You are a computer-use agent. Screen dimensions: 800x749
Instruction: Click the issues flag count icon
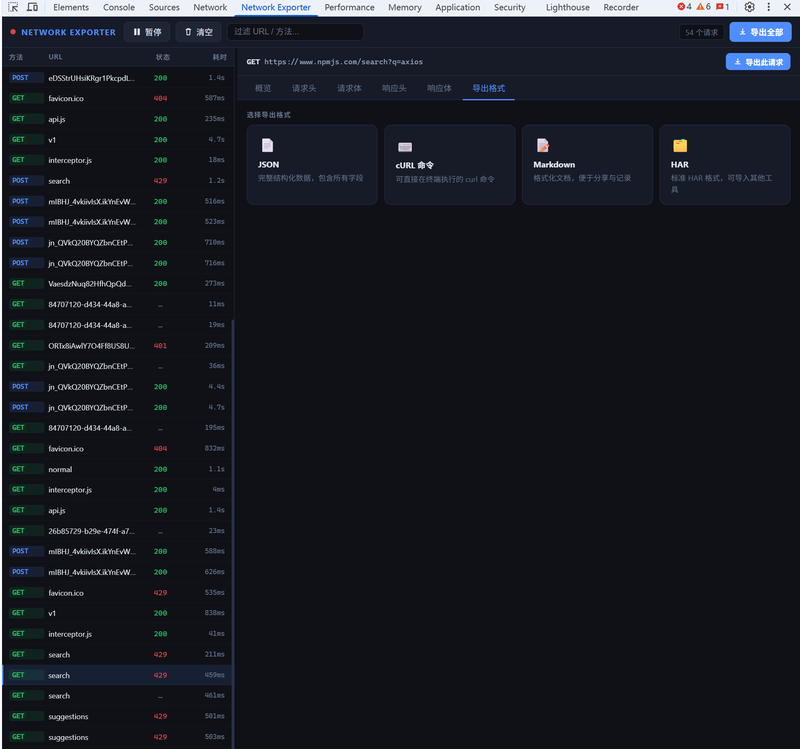coord(722,7)
